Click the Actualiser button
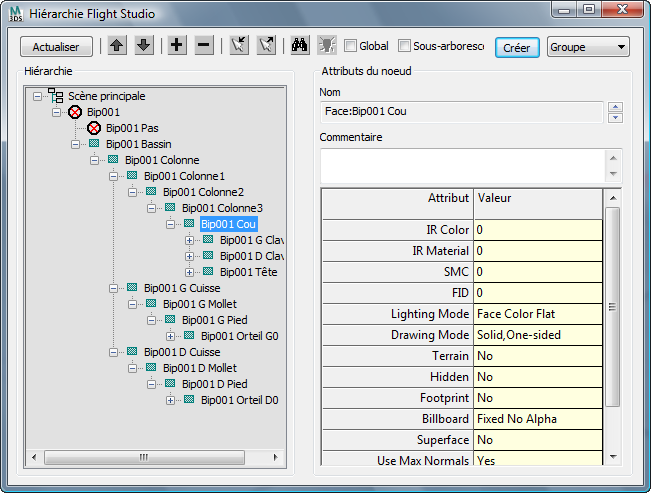 (x=56, y=47)
